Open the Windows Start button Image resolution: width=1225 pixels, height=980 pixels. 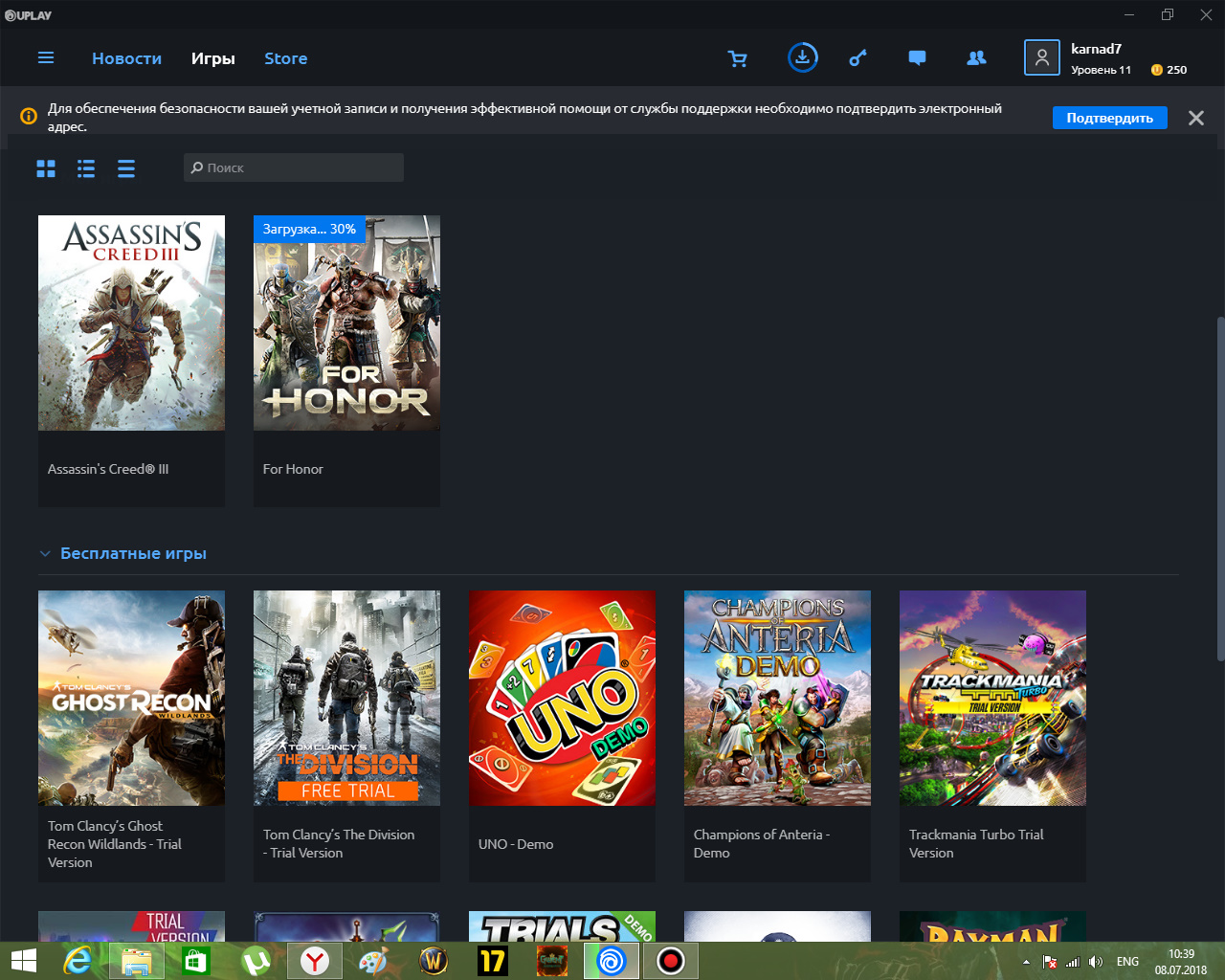(x=23, y=961)
